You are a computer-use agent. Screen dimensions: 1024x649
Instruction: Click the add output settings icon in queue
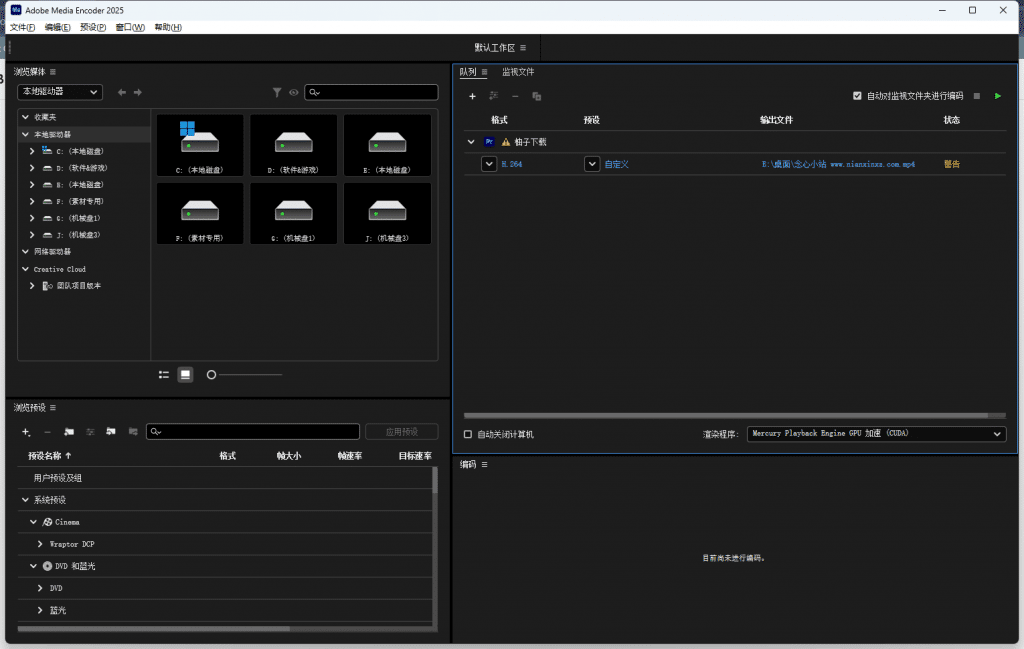494,96
